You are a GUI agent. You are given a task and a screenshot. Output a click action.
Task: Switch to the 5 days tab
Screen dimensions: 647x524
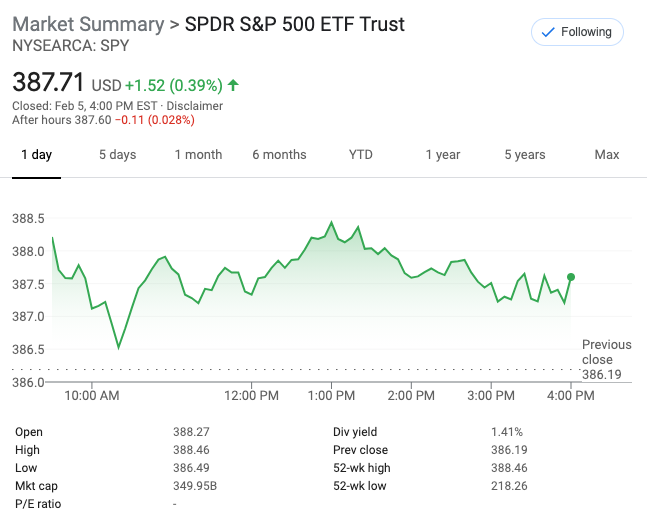117,155
